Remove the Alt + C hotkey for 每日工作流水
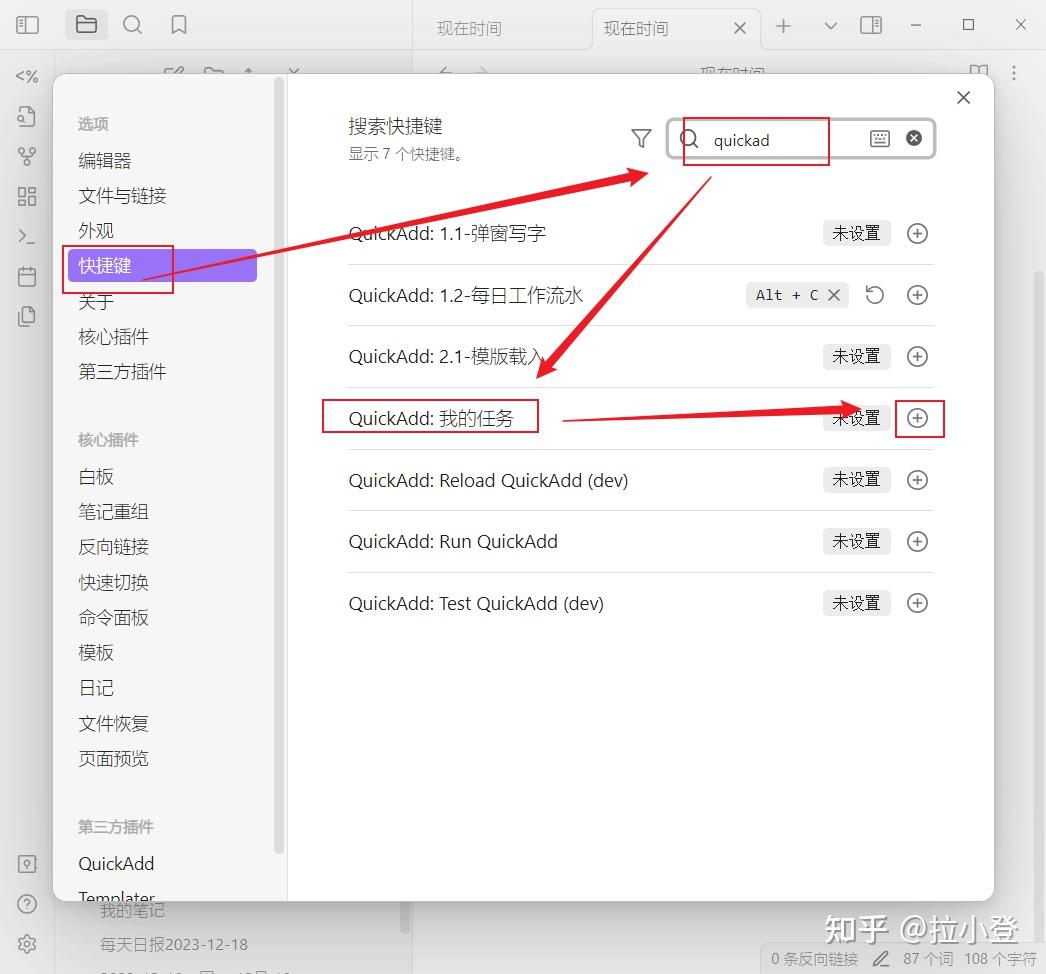1046x974 pixels. coord(834,294)
